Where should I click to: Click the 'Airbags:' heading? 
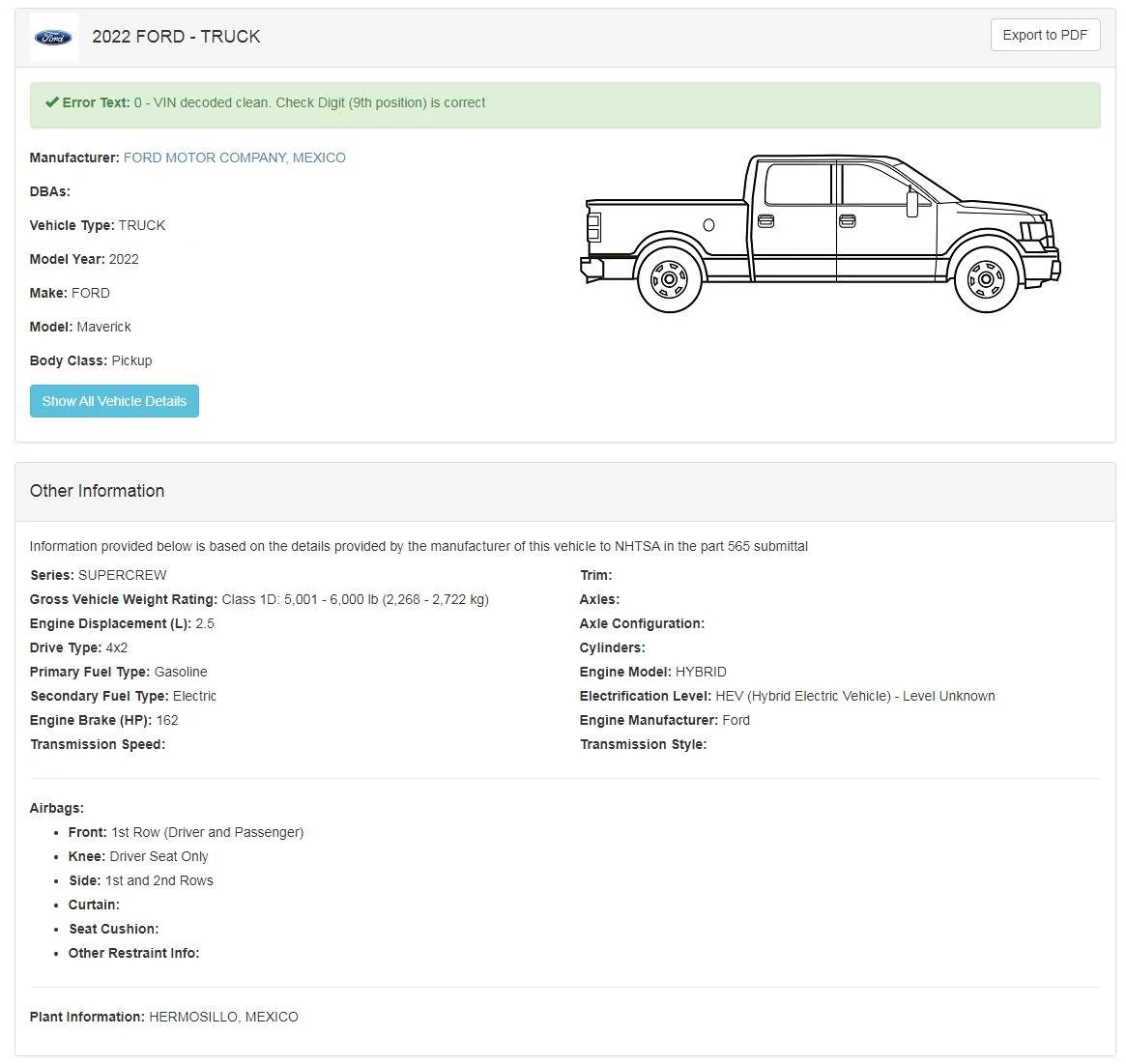pos(57,809)
